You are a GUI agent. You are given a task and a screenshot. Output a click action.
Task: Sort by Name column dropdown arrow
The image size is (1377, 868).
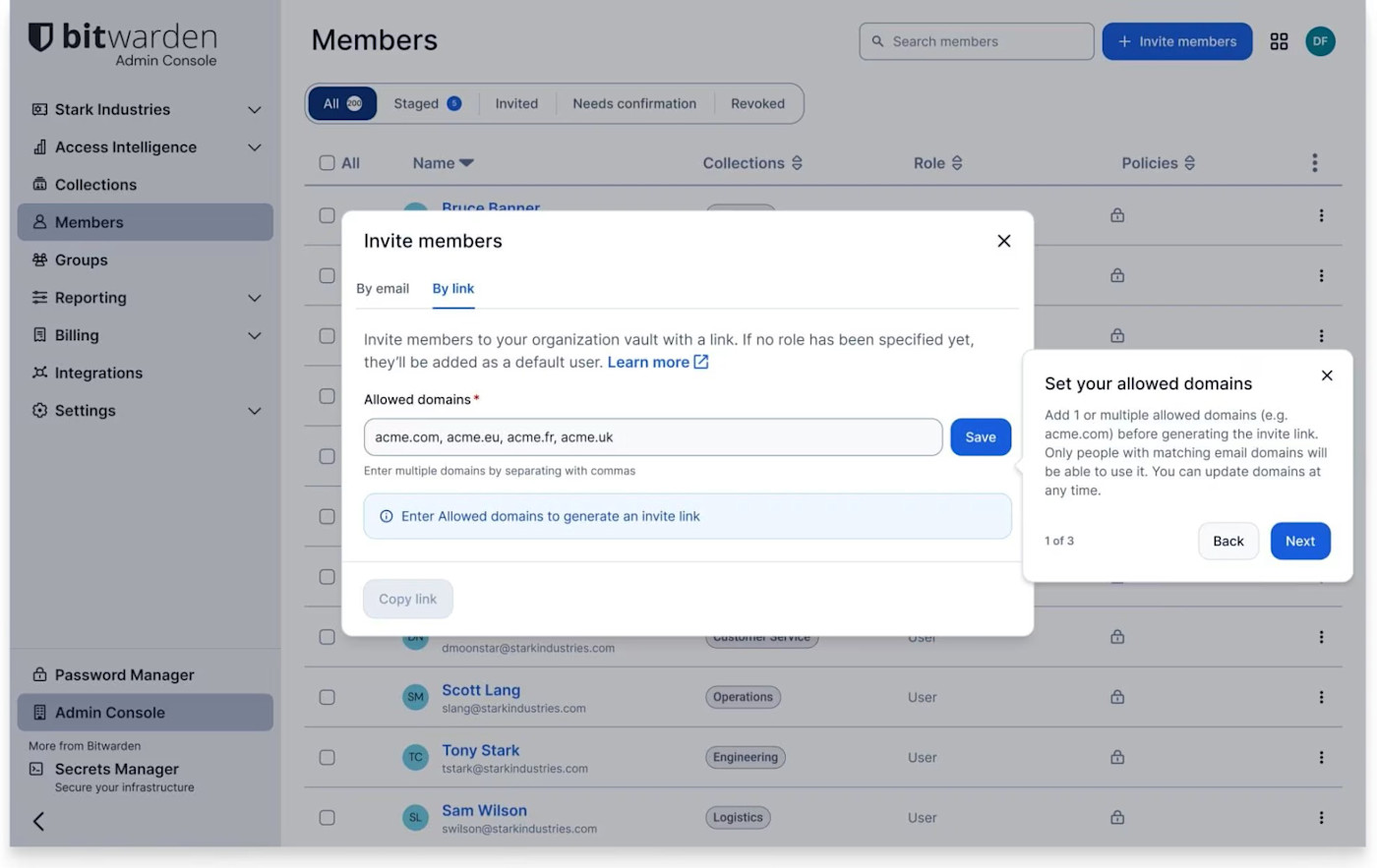[466, 163]
